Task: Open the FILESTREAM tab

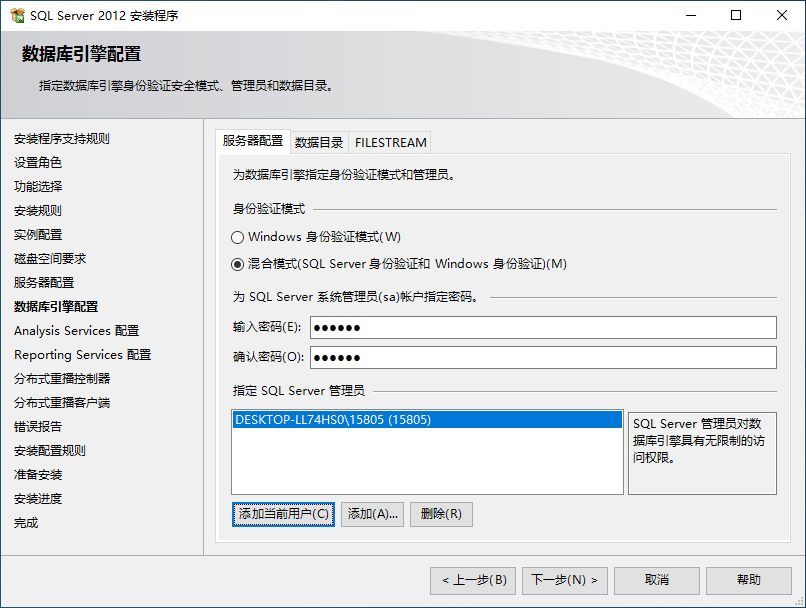Action: tap(391, 142)
